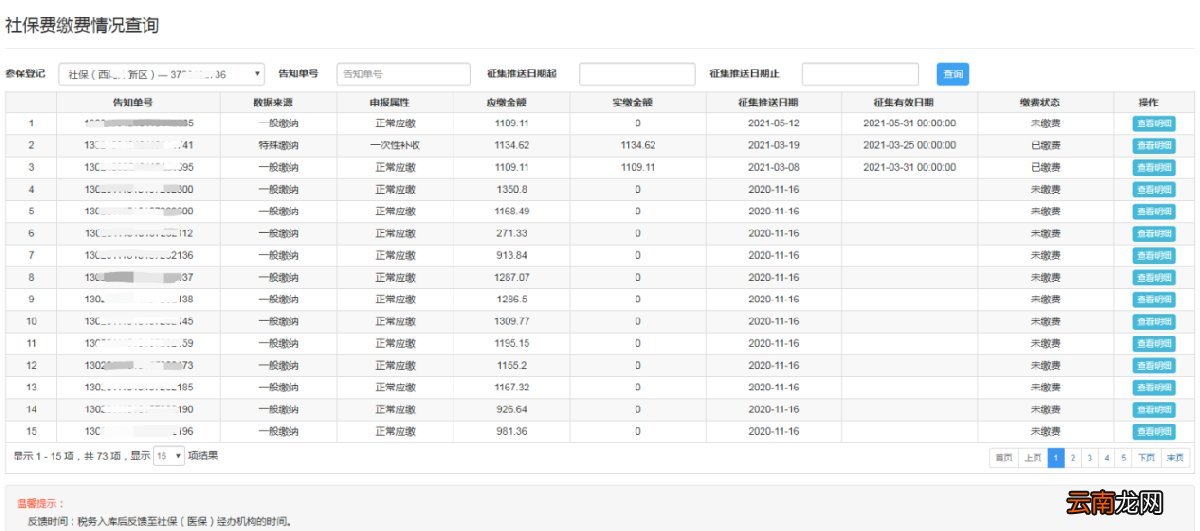Image resolution: width=1200 pixels, height=531 pixels.
Task: Click 查看明细 in row 1
Action: 1154,124
